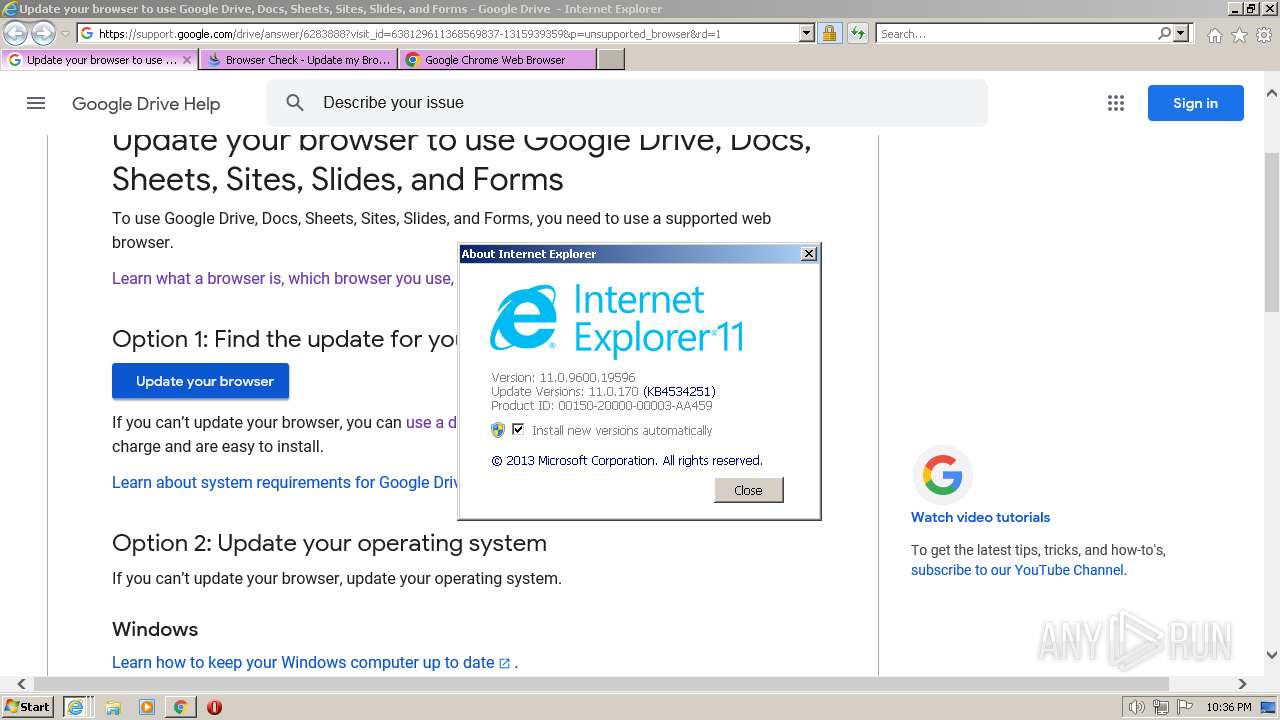Select the 'Update your browser to use' tab
This screenshot has width=1280, height=720.
click(100, 60)
